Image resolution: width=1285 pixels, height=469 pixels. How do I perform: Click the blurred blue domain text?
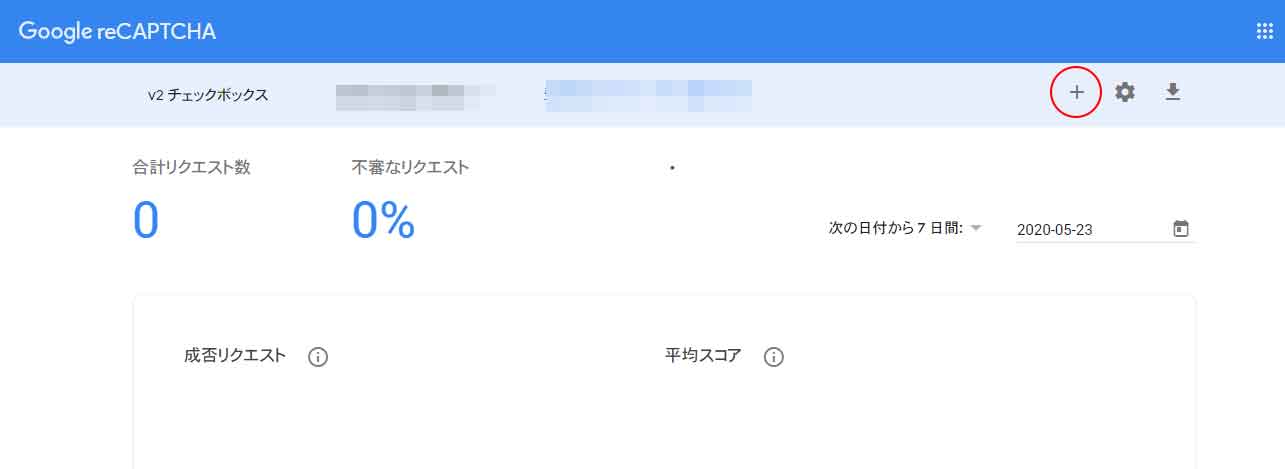[648, 95]
